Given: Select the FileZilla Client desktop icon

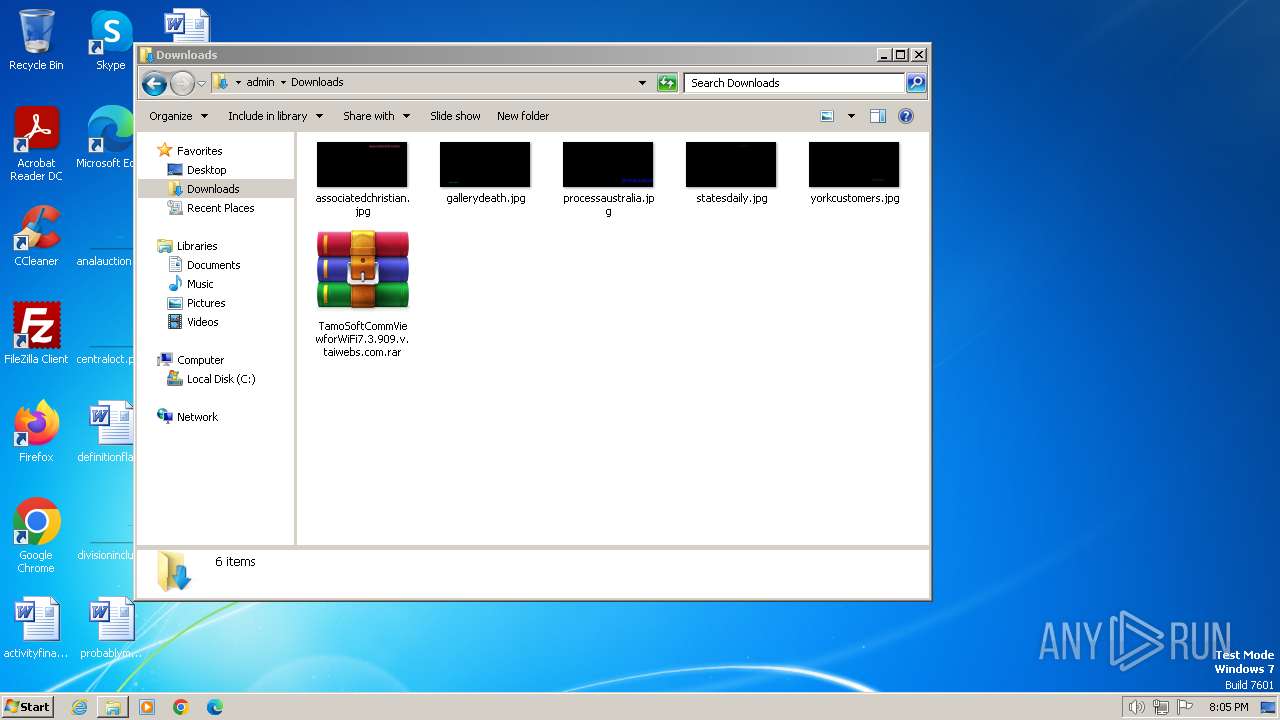Looking at the screenshot, I should 36,333.
